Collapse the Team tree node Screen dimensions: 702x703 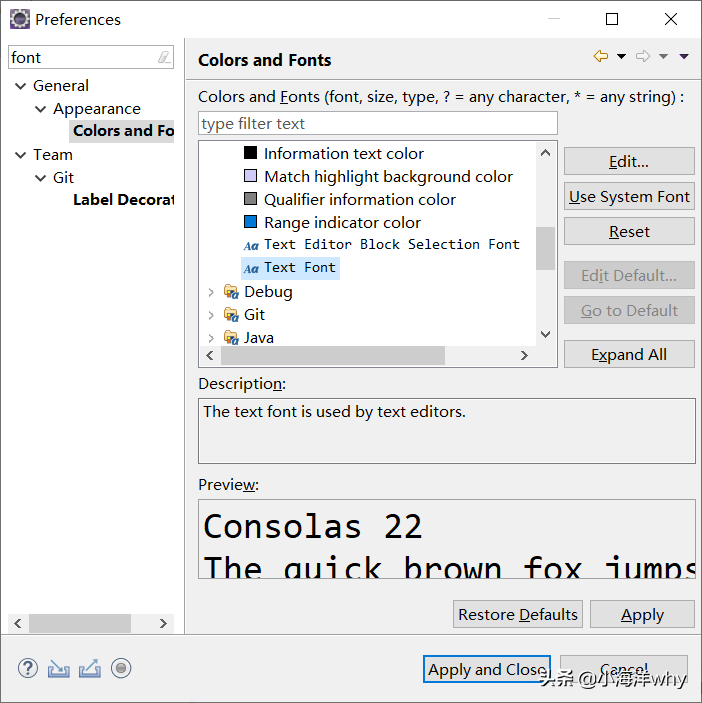21,155
